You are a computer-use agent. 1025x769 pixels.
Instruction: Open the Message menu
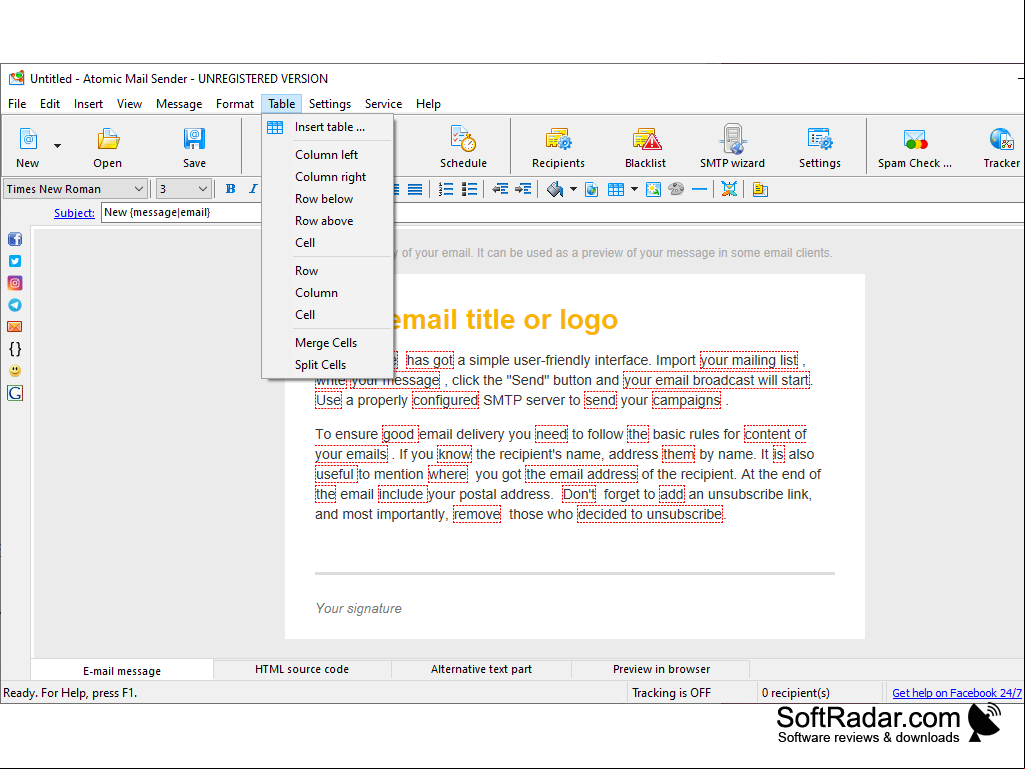point(179,104)
